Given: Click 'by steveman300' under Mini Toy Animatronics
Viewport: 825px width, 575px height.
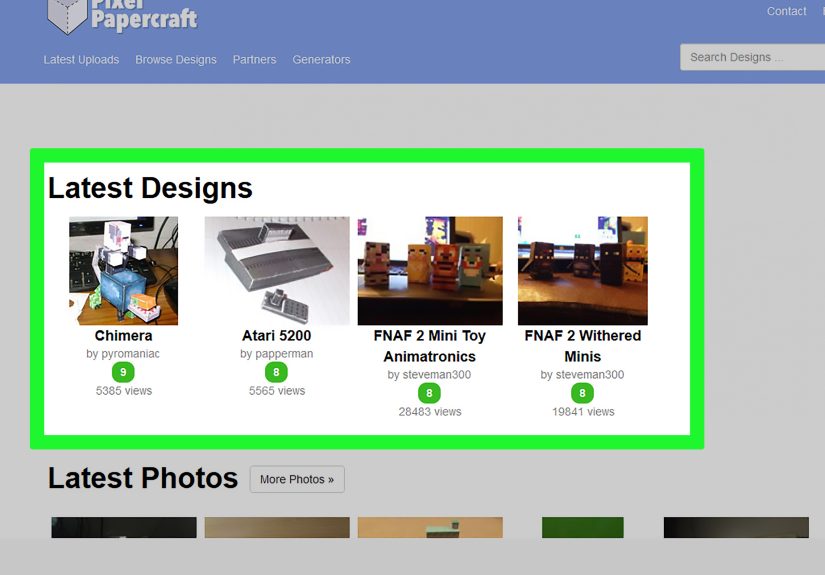Looking at the screenshot, I should (x=429, y=375).
